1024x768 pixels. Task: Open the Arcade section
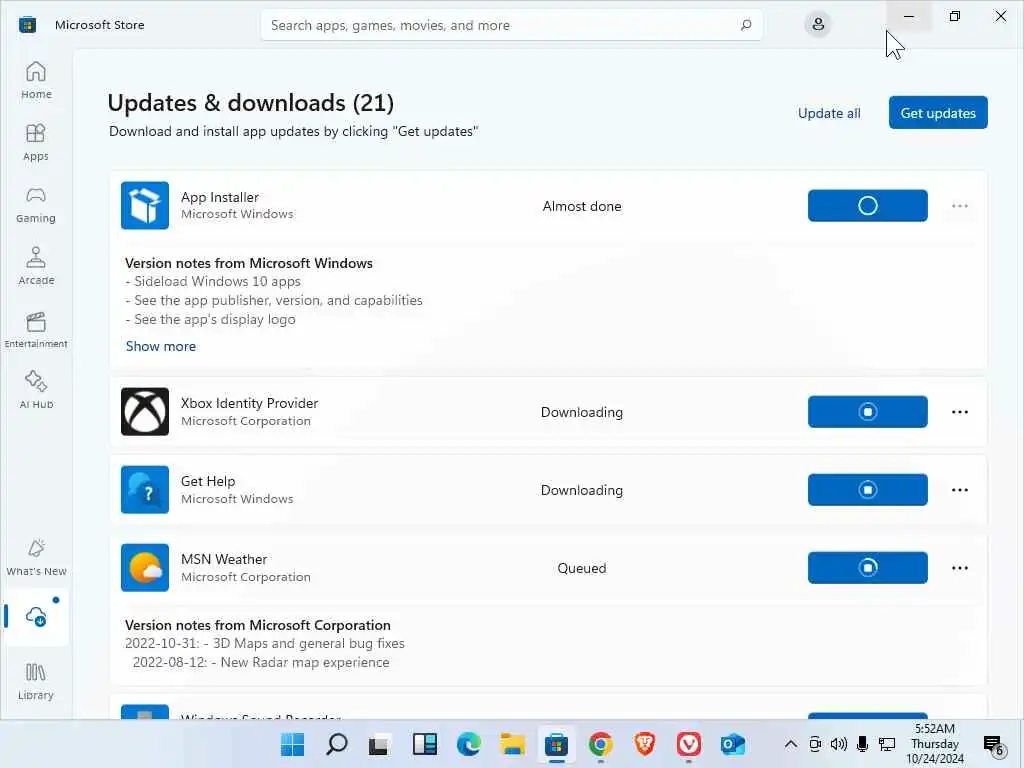[36, 266]
